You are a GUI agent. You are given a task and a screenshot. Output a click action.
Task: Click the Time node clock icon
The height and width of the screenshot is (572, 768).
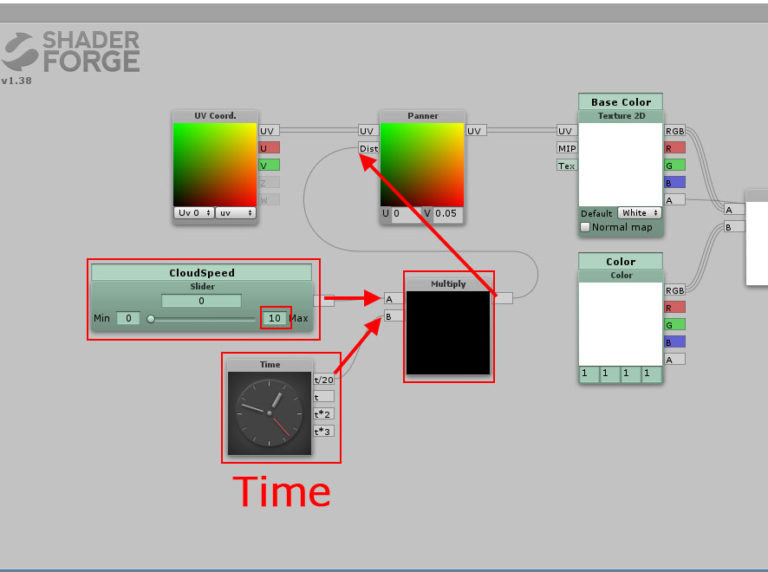pyautogui.click(x=269, y=412)
